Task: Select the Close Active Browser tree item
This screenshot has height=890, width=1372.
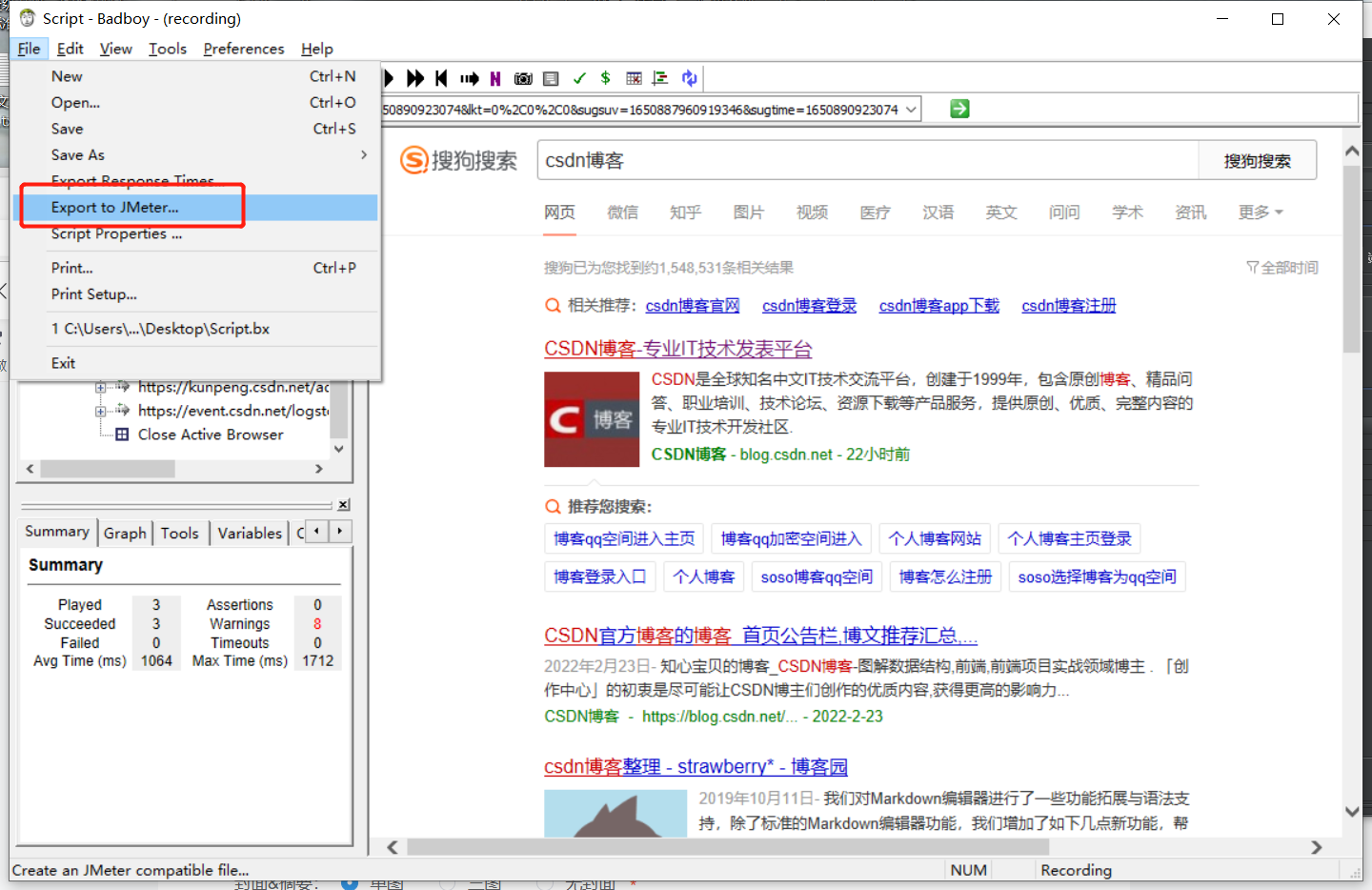Action: pyautogui.click(x=212, y=435)
